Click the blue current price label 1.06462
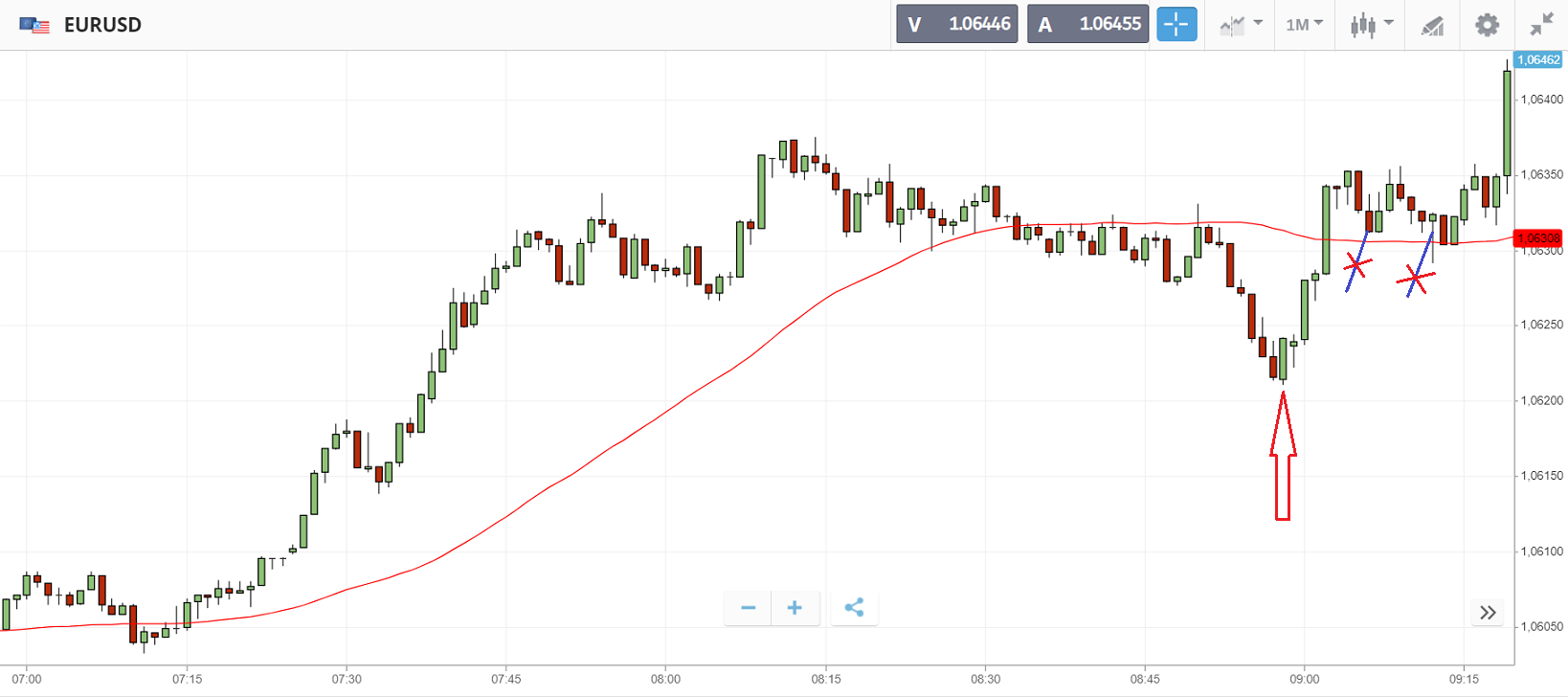Screen dimensions: 1568x697 pyautogui.click(x=1537, y=59)
